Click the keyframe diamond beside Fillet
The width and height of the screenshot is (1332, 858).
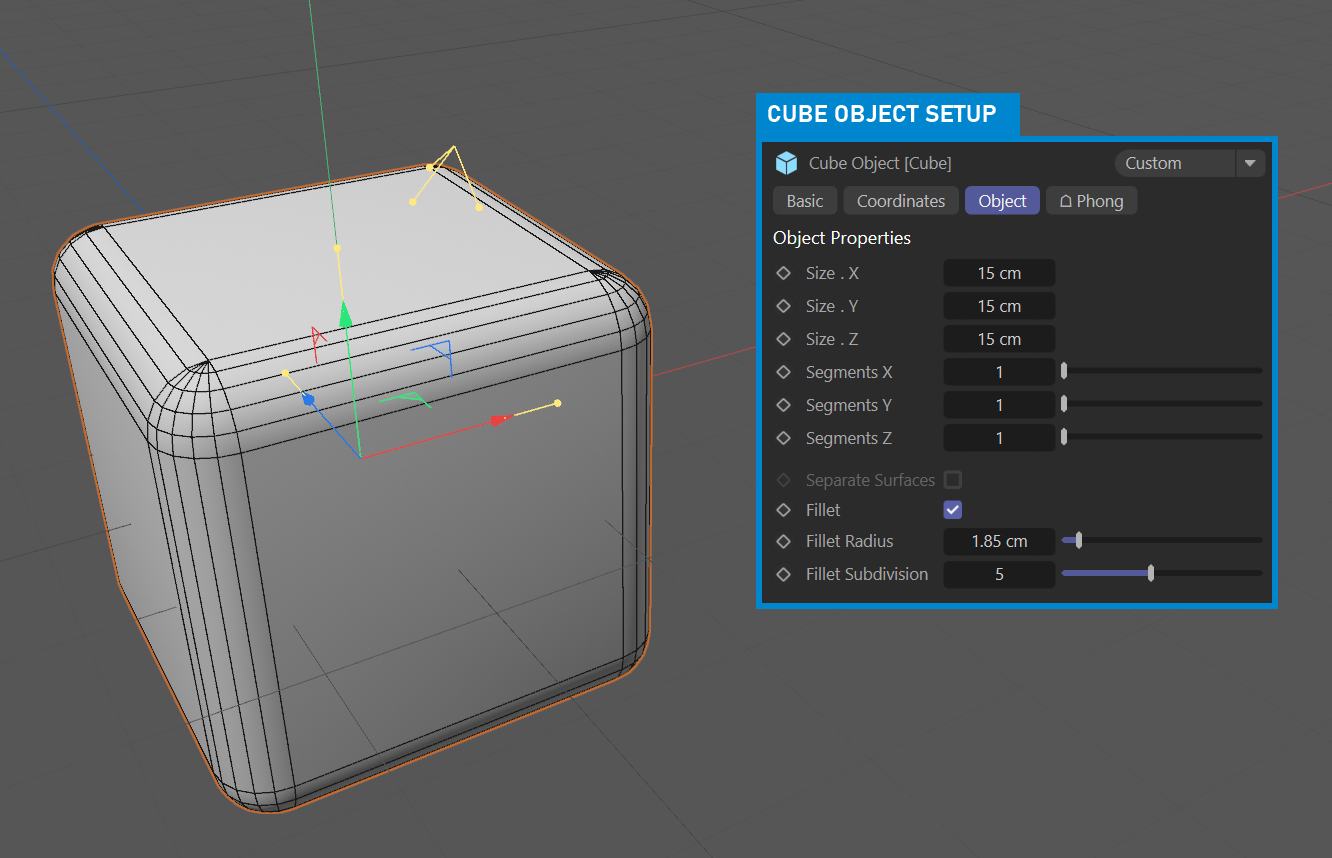[784, 510]
